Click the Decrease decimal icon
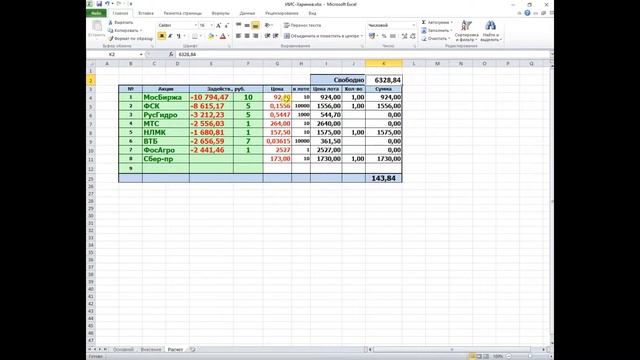This screenshot has width=640, height=360. 413,36
